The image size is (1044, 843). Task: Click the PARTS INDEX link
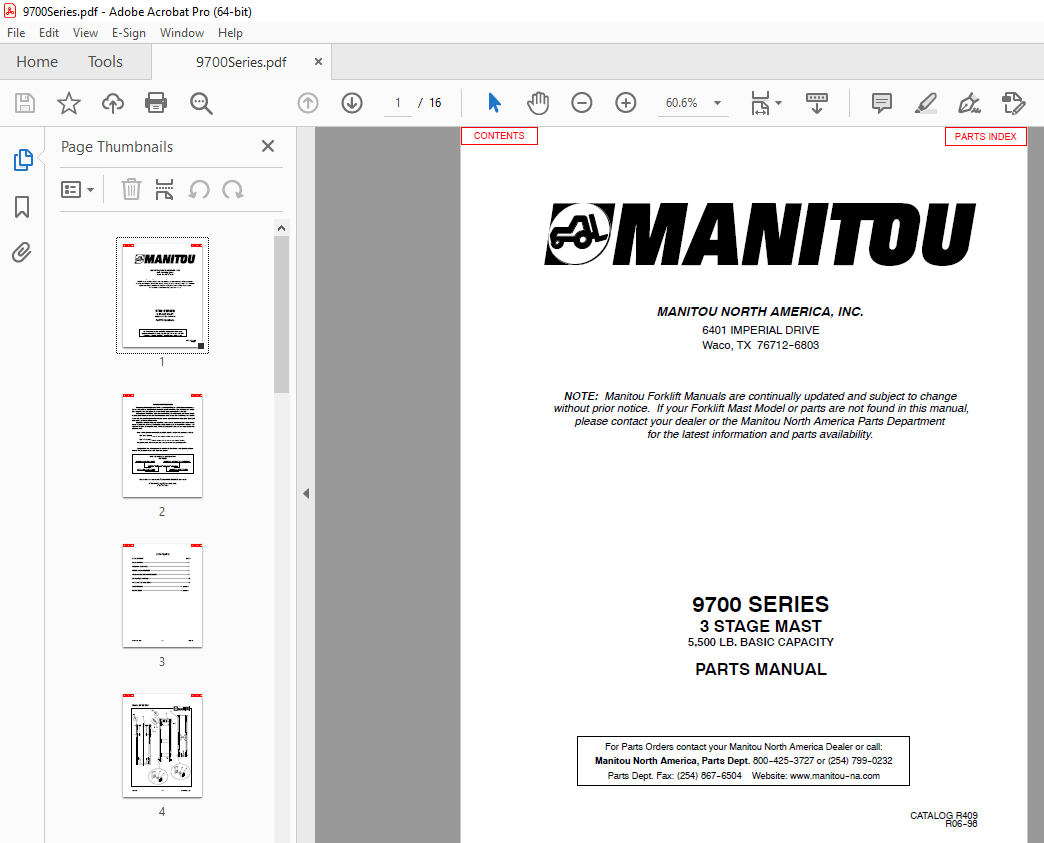(x=985, y=137)
